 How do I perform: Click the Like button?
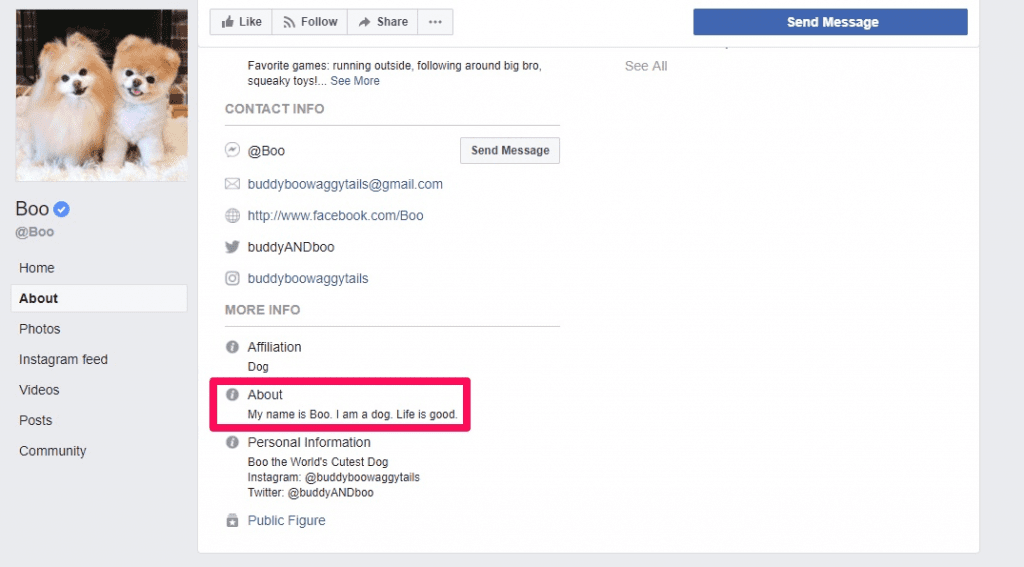(x=241, y=22)
